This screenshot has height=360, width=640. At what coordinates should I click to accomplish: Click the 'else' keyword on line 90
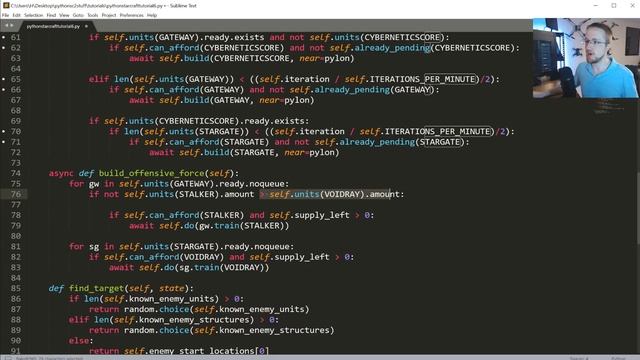(x=79, y=341)
